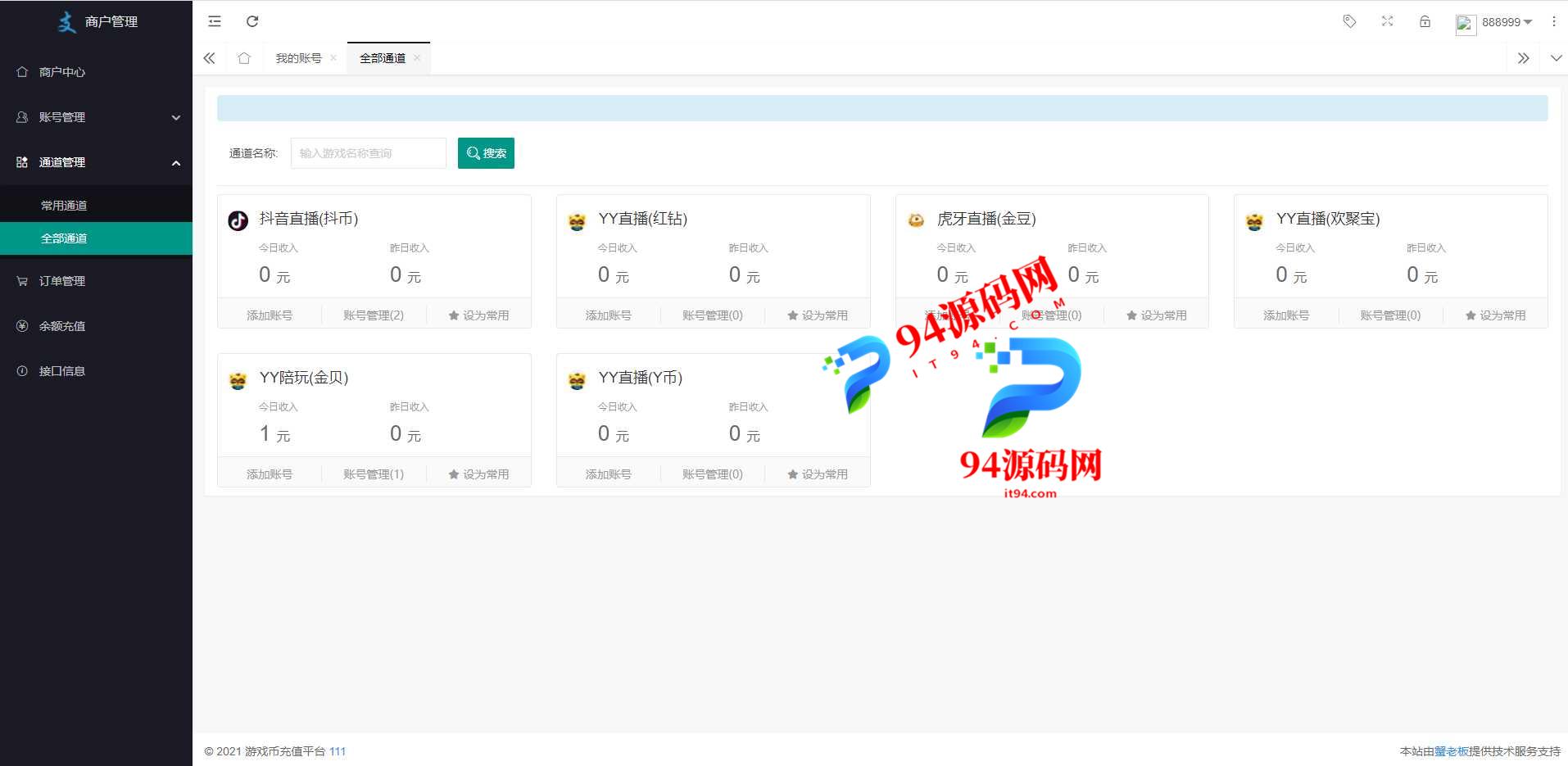This screenshot has width=1568, height=766.
Task: Open 账号管理(0) on YY直播(欢聚宝) card
Action: tap(1390, 315)
